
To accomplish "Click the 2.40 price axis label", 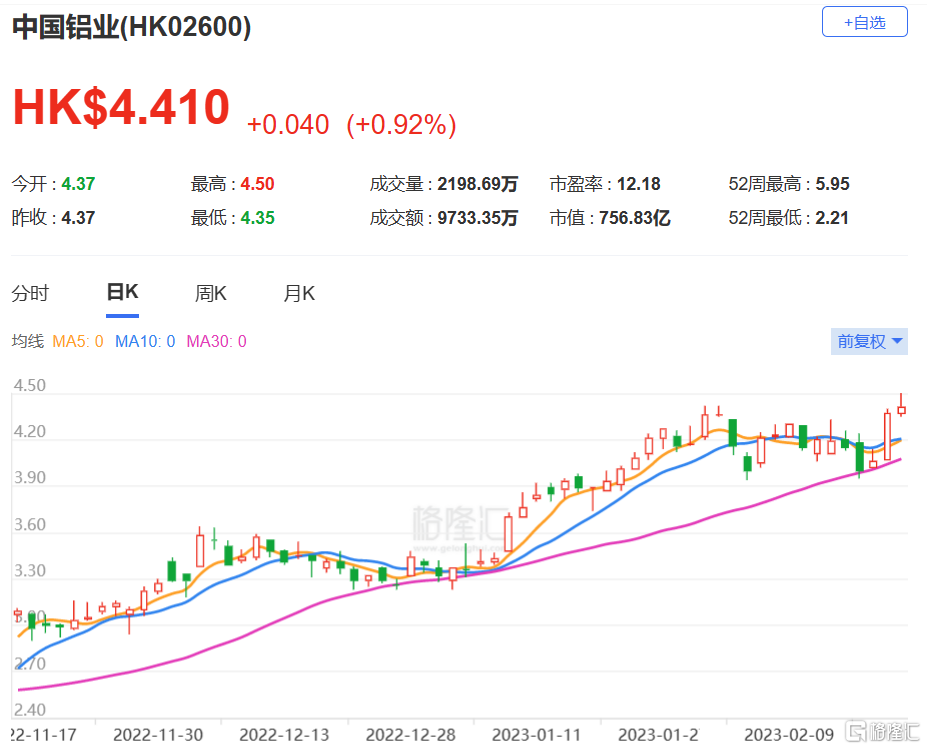I will click(30, 709).
